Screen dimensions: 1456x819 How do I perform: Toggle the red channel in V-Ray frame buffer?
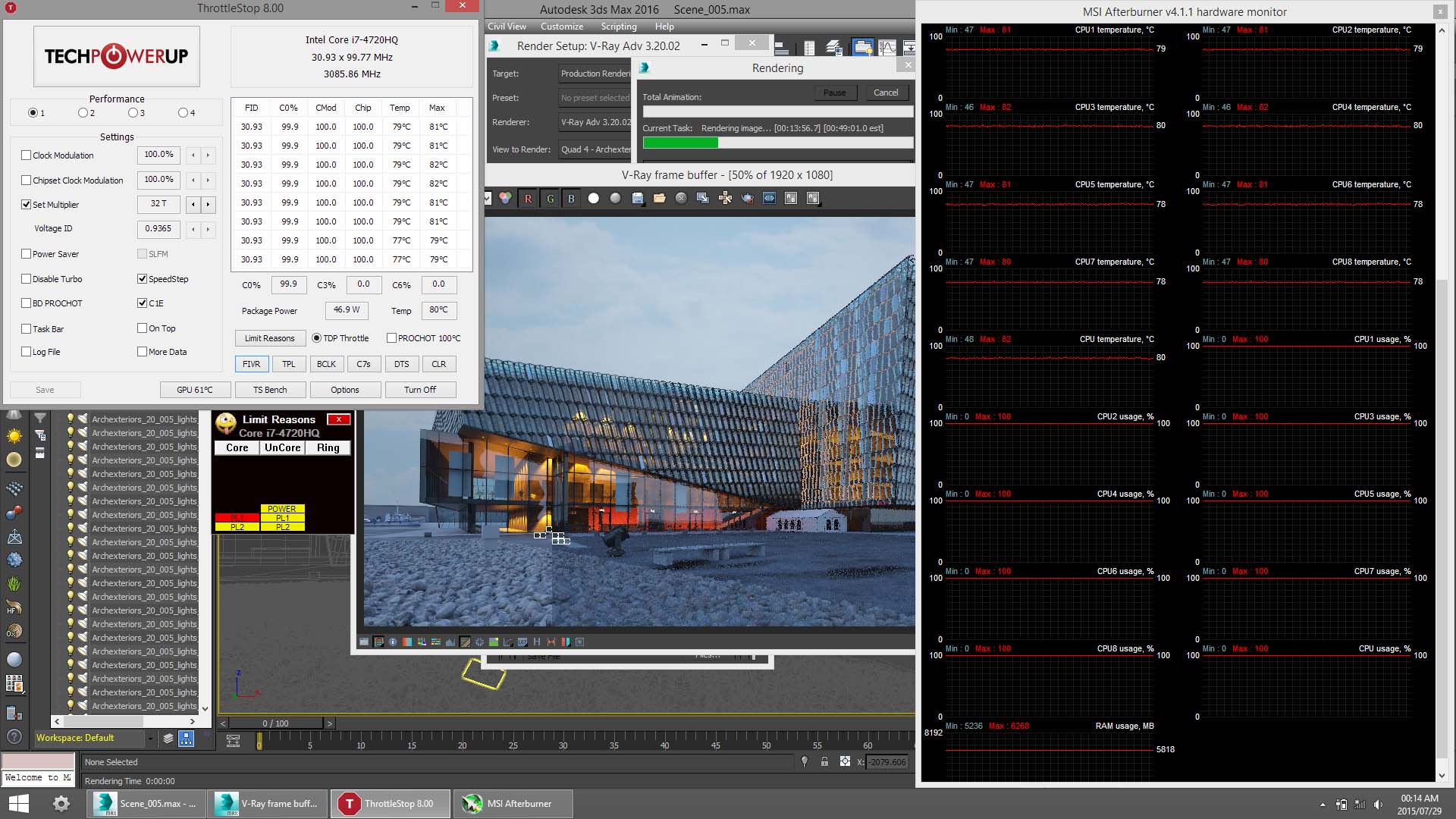[528, 199]
